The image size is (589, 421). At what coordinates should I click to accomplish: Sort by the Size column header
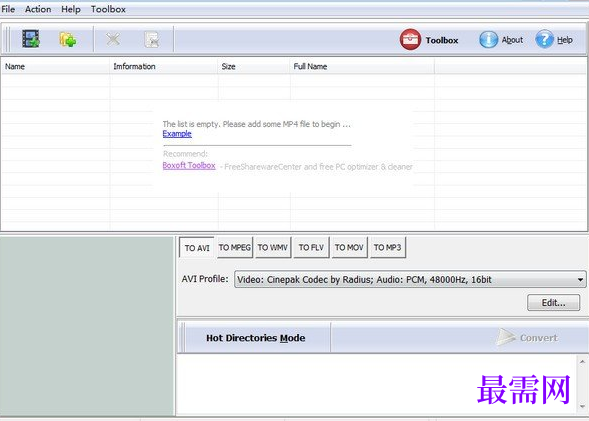point(254,66)
